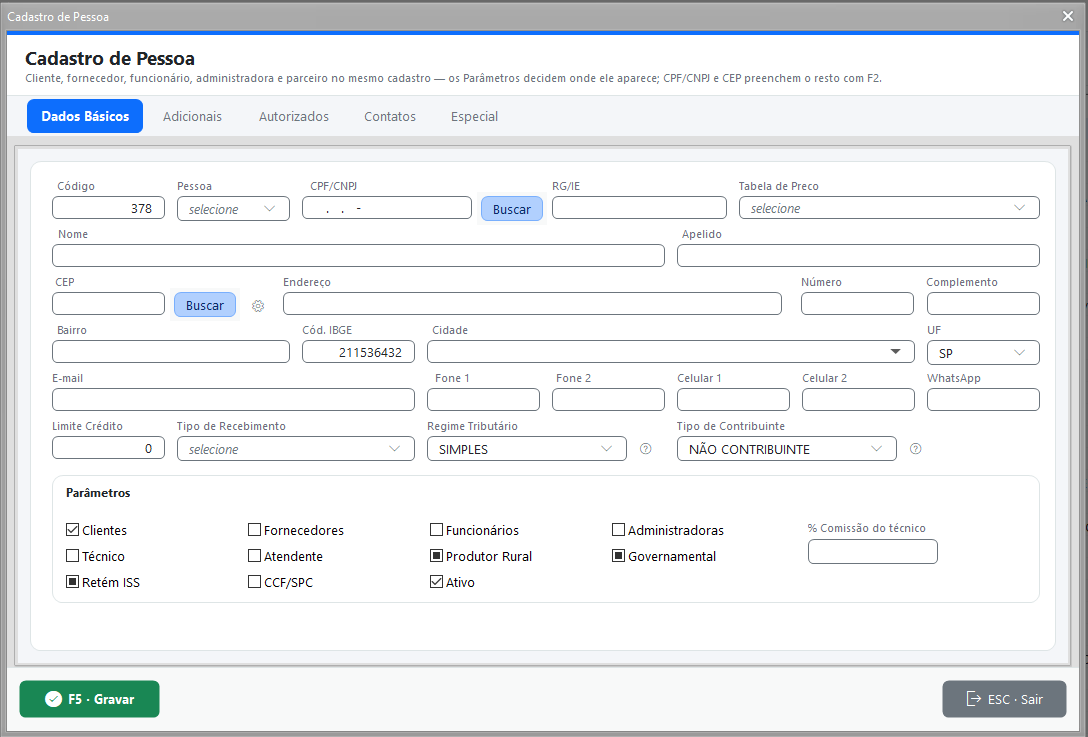Focus the Celular 1 input field
Viewport: 1088px width, 737px height.
[733, 400]
